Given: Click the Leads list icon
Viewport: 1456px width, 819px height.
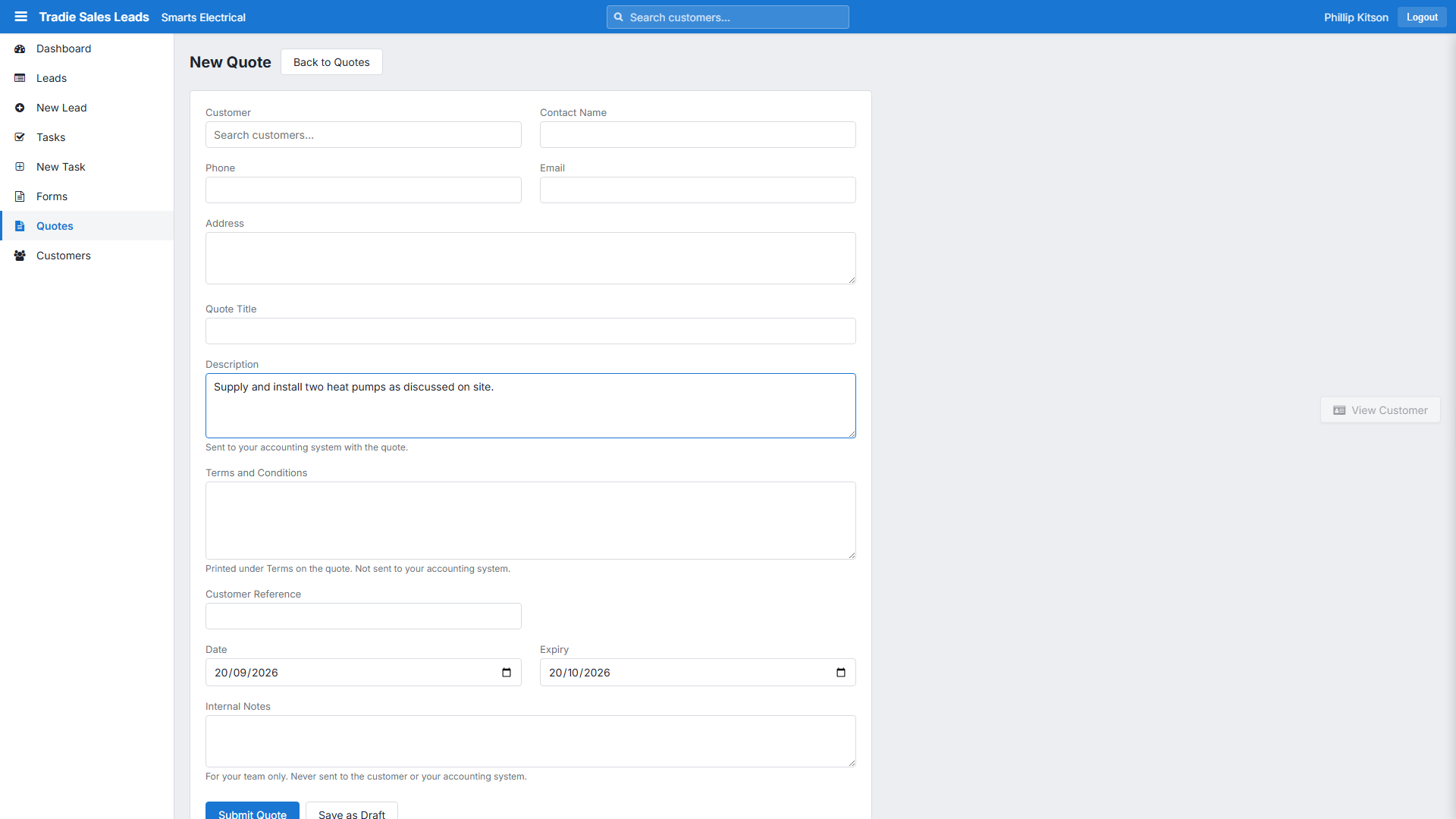Looking at the screenshot, I should (20, 78).
